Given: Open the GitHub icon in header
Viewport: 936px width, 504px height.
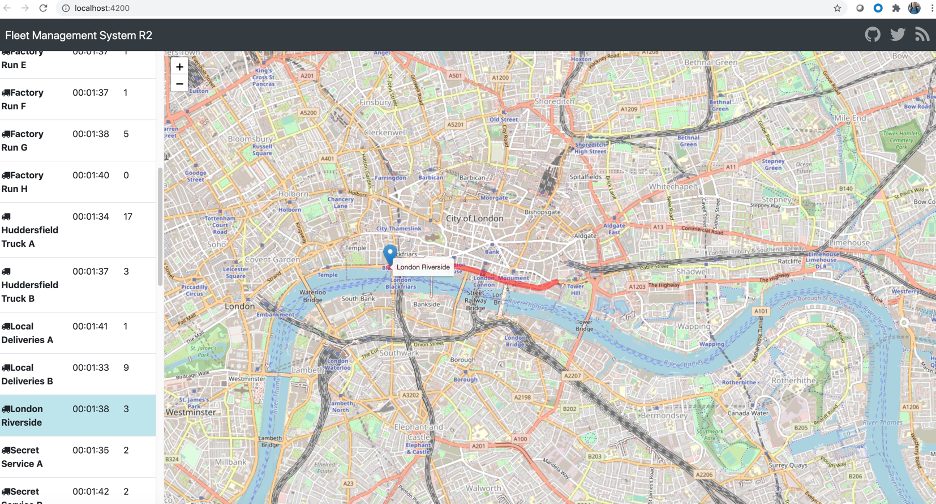Looking at the screenshot, I should pyautogui.click(x=872, y=35).
